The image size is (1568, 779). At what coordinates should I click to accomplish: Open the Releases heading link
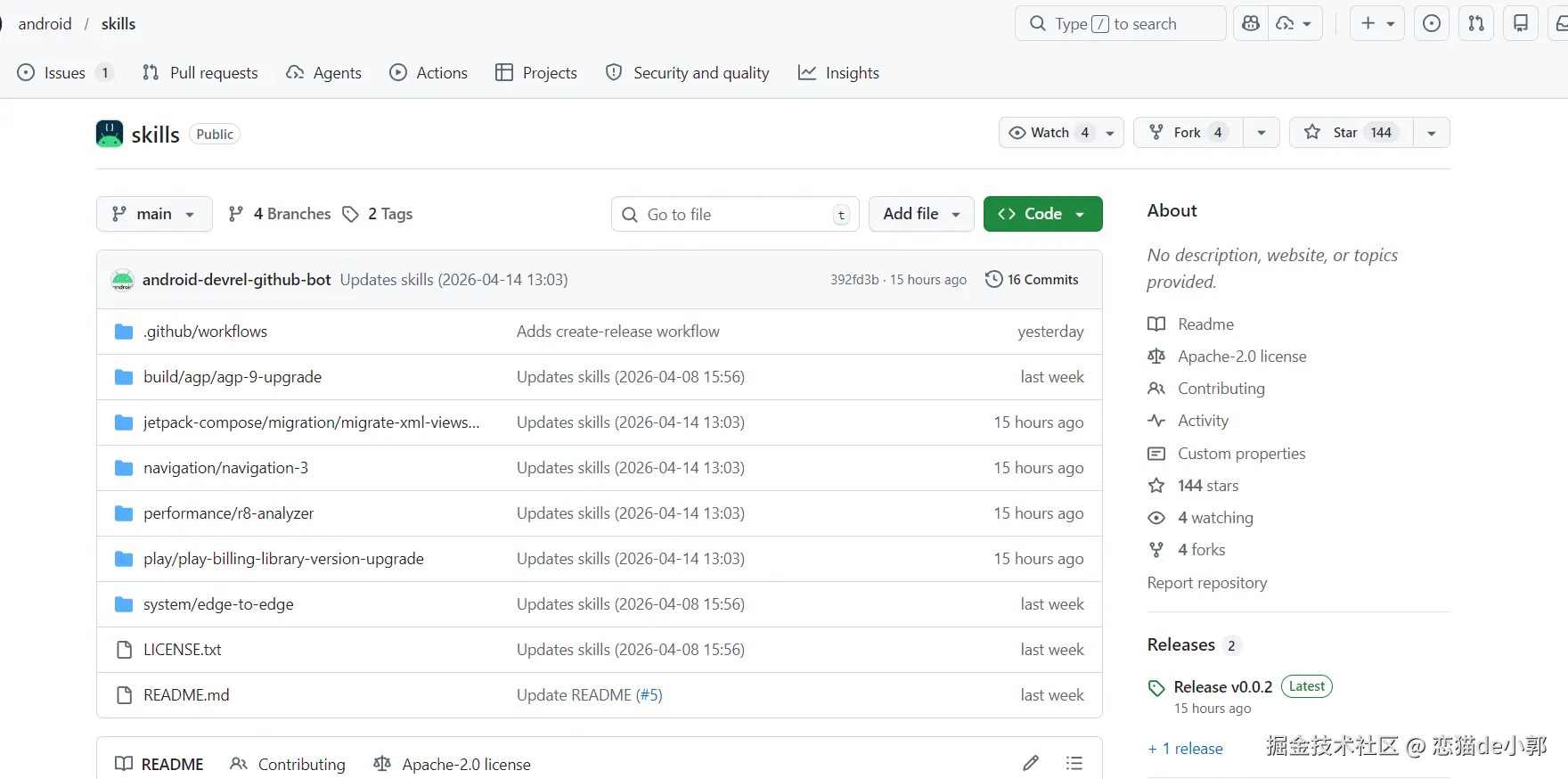tap(1181, 644)
